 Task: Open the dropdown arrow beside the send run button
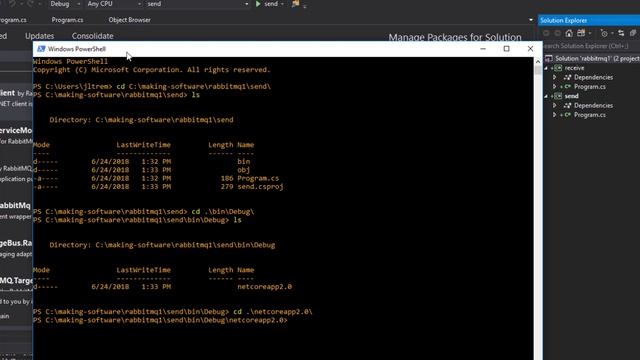282,4
